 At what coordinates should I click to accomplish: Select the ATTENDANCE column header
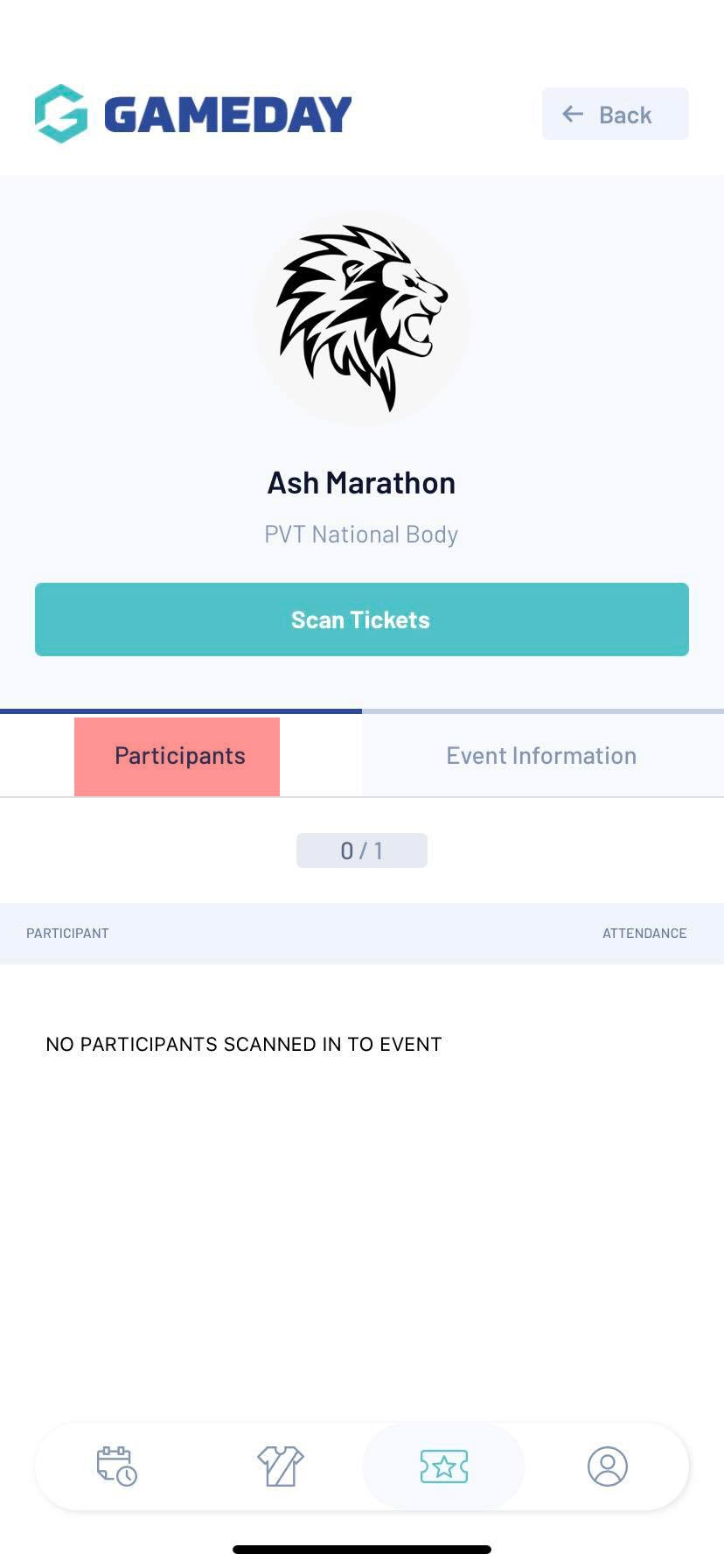(x=644, y=934)
